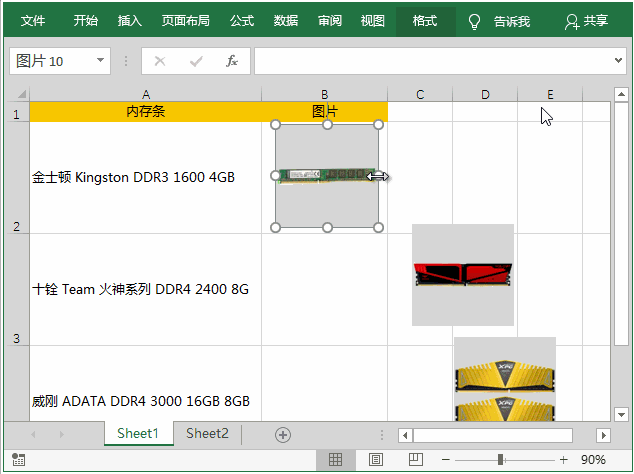Image resolution: width=634 pixels, height=474 pixels.
Task: Switch to the Sheet2 tab
Action: tap(207, 434)
